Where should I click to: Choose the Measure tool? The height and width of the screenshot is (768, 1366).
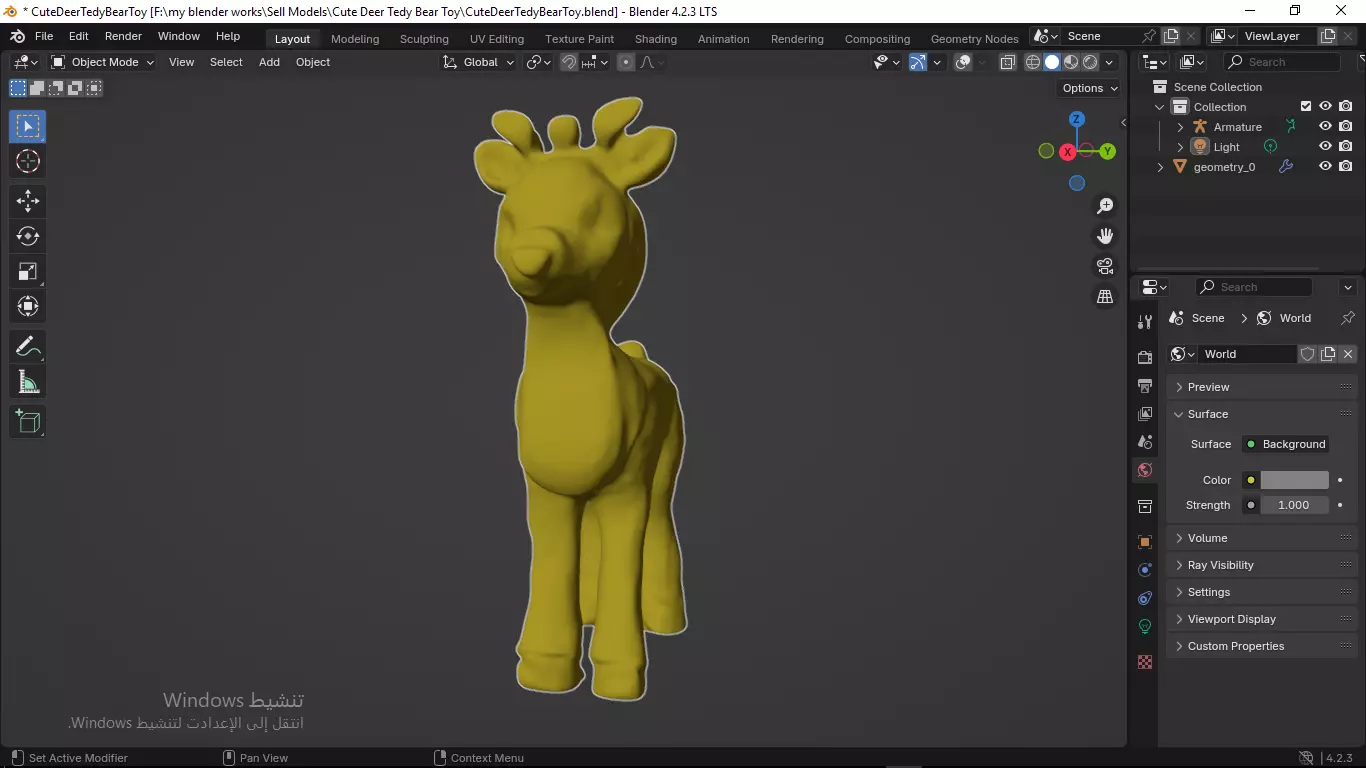[28, 382]
